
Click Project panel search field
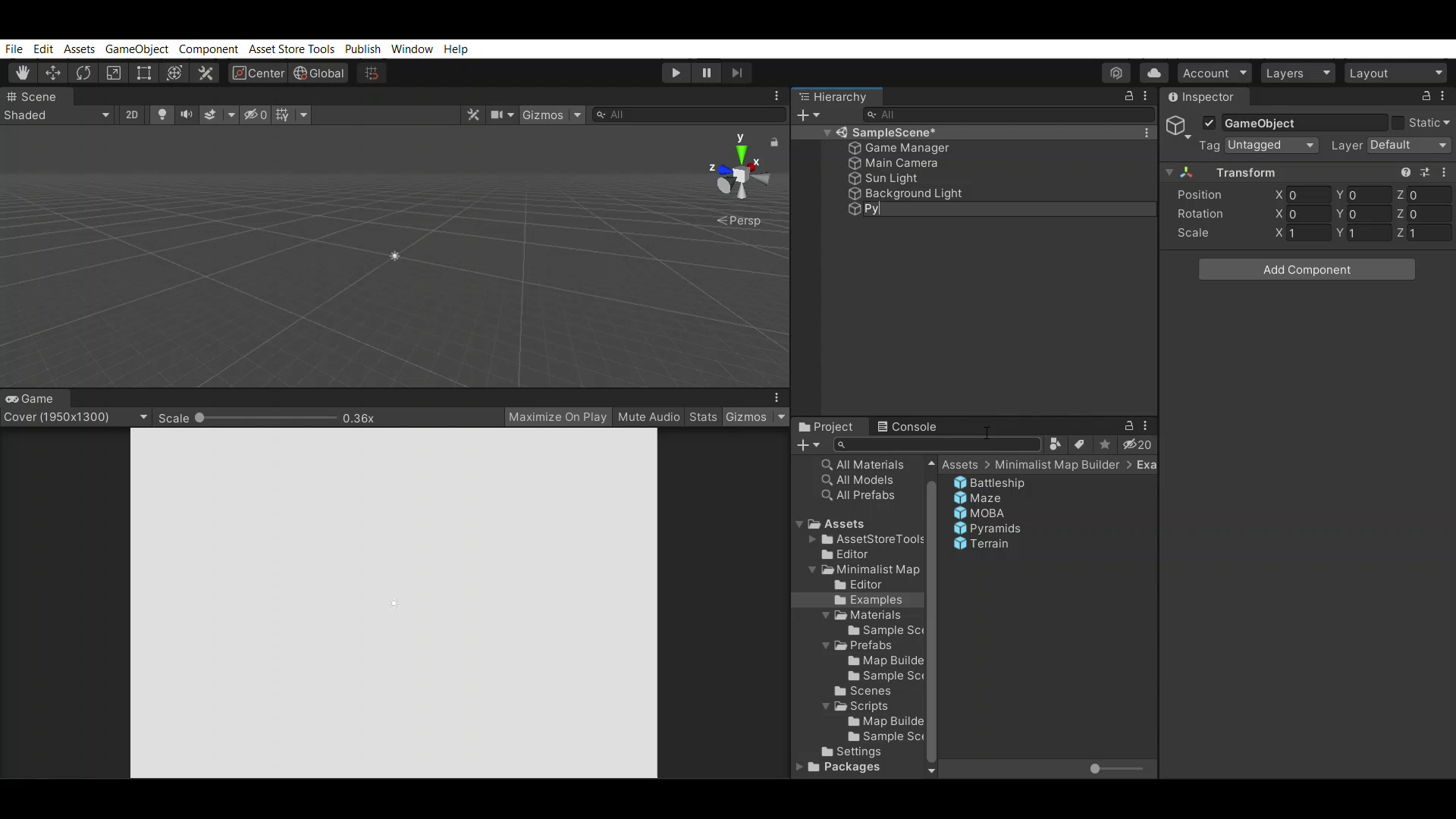click(x=937, y=444)
